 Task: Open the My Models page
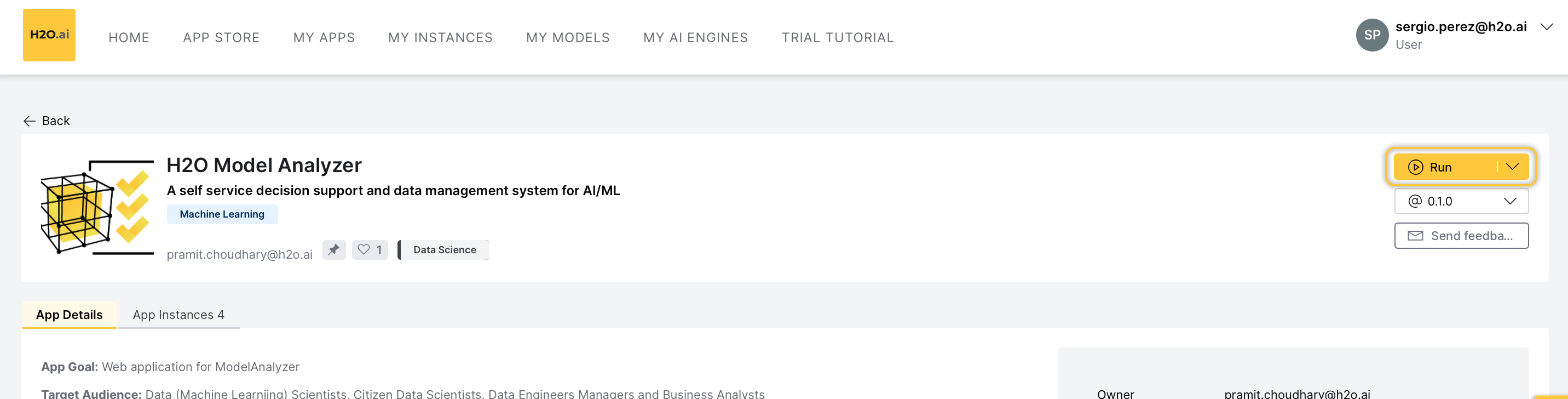coord(567,38)
